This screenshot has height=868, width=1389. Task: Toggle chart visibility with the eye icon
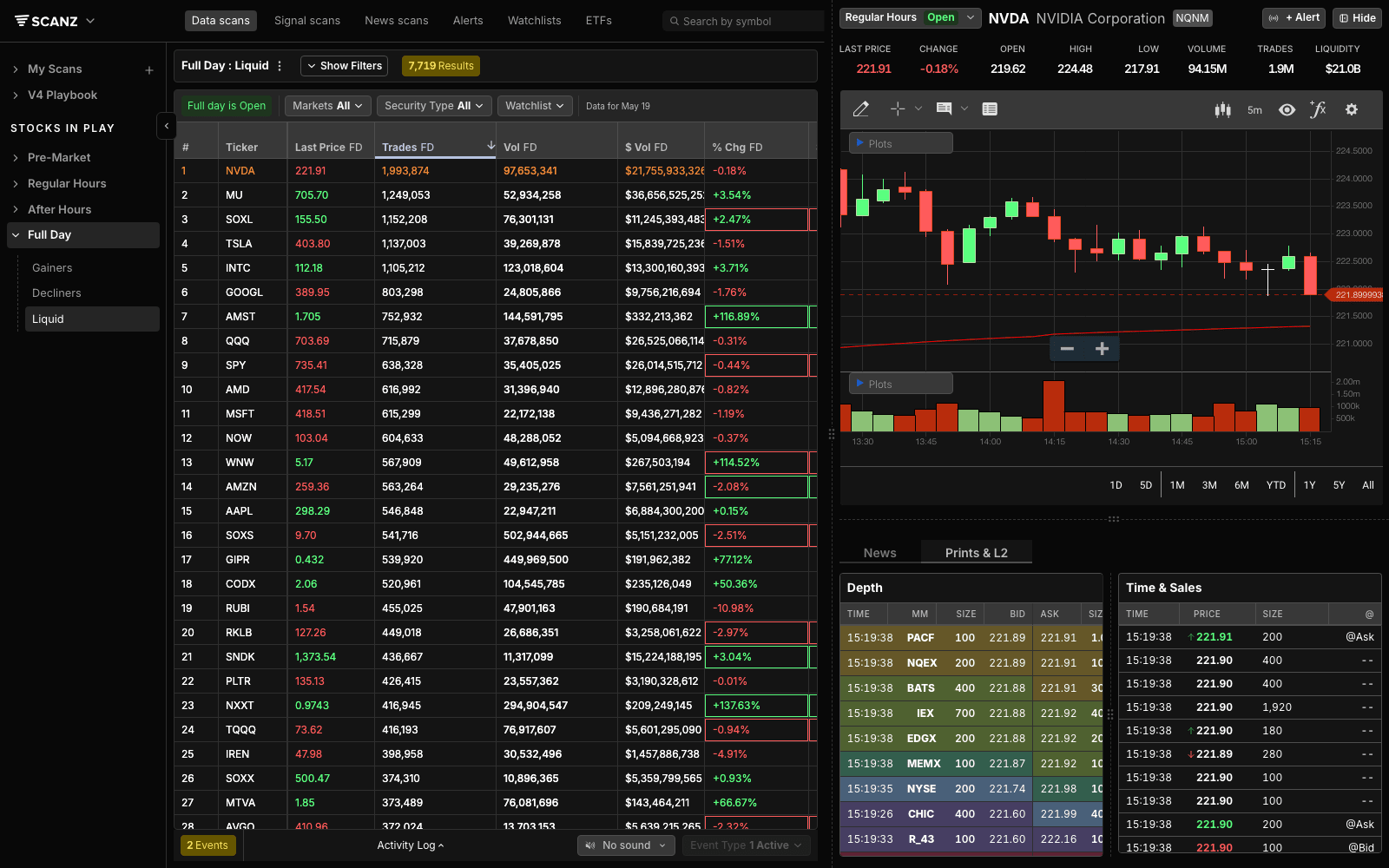pyautogui.click(x=1287, y=109)
